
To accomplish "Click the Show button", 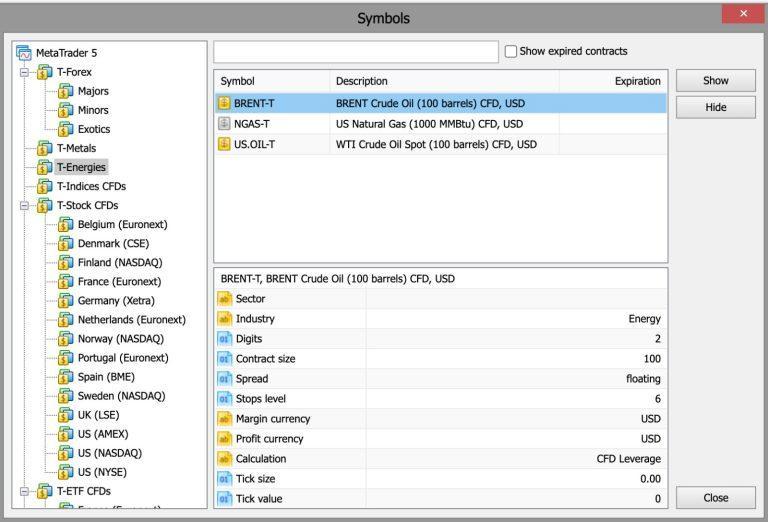I will (x=716, y=81).
